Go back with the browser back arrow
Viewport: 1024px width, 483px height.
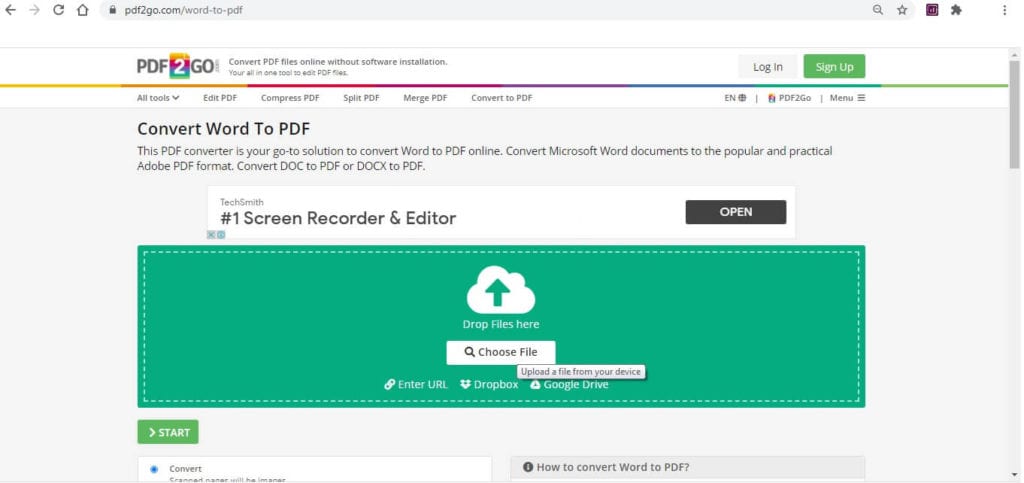tap(10, 10)
